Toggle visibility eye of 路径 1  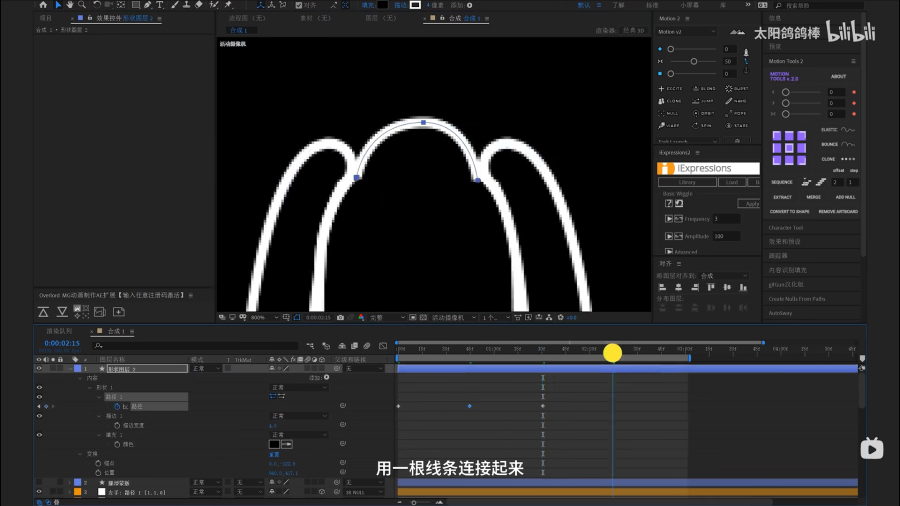(39, 396)
